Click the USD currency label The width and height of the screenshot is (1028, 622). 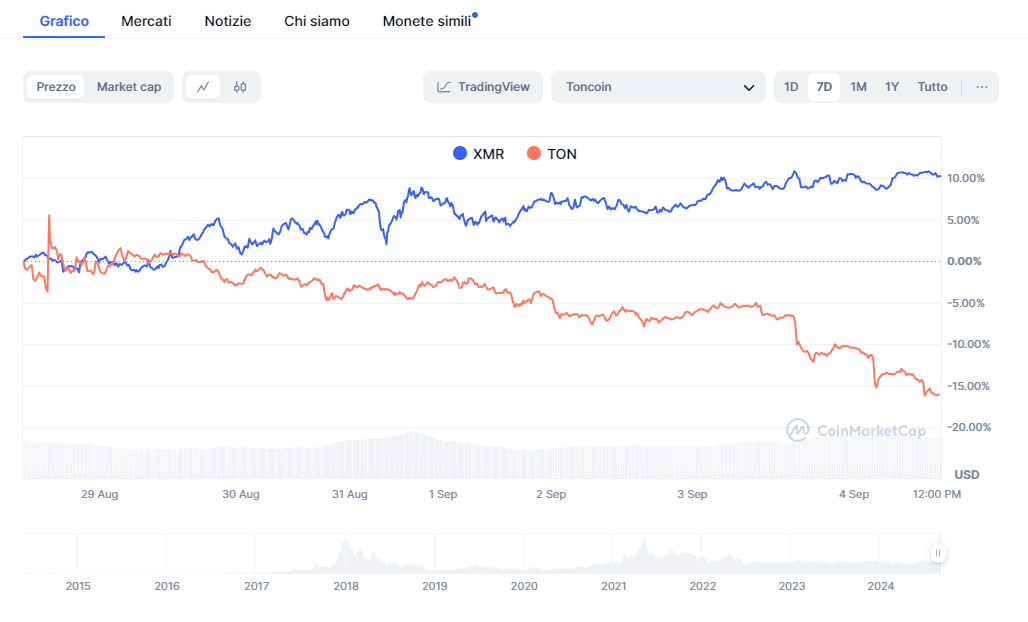[x=966, y=475]
